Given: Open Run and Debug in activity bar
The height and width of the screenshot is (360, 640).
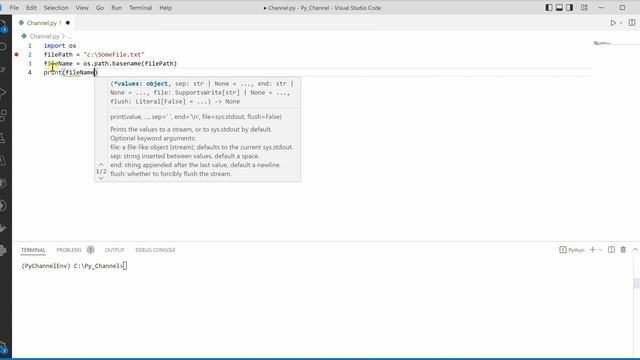Looking at the screenshot, I should [x=3, y=92].
